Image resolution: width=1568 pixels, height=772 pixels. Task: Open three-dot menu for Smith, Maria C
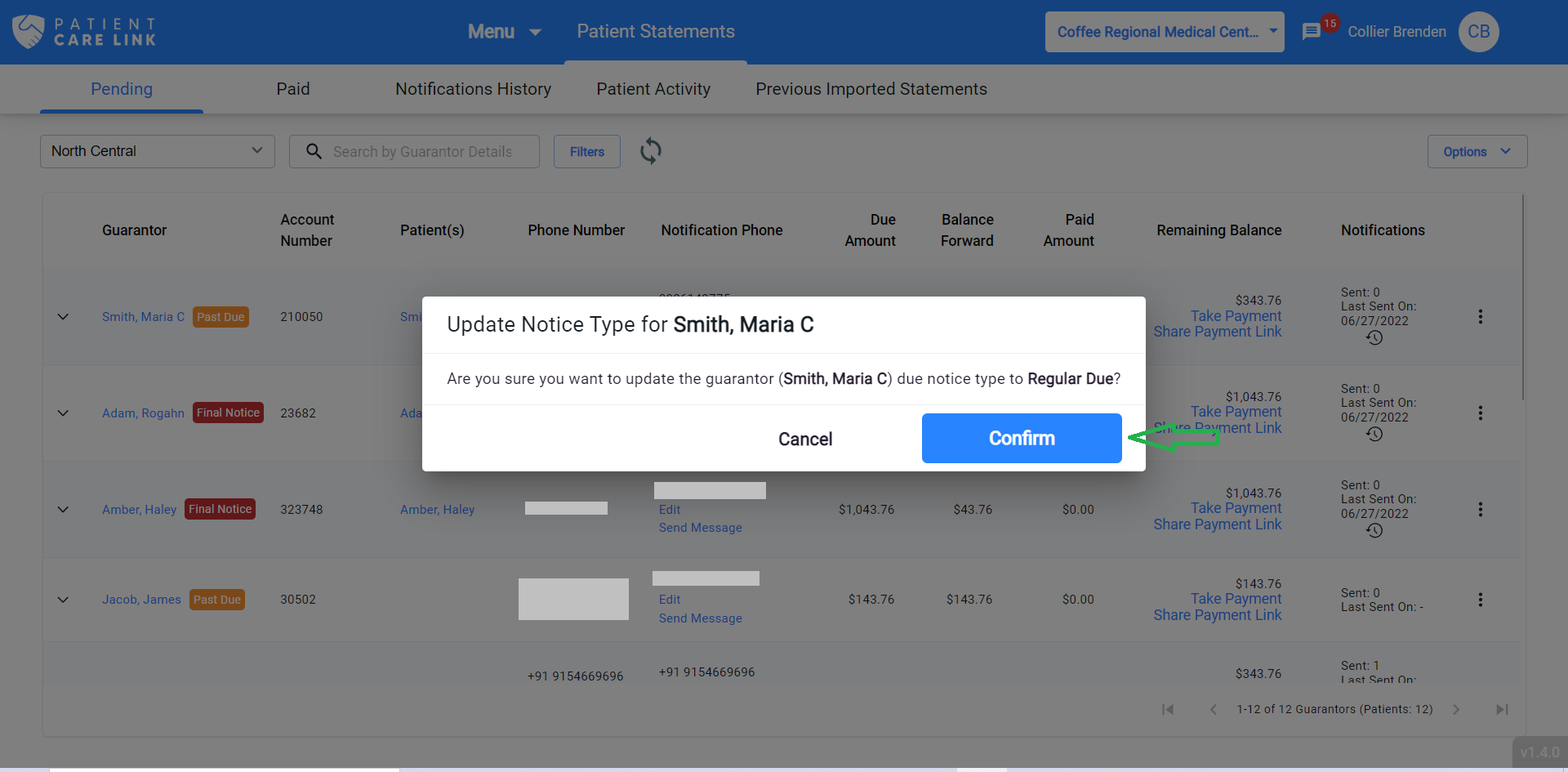(x=1480, y=317)
